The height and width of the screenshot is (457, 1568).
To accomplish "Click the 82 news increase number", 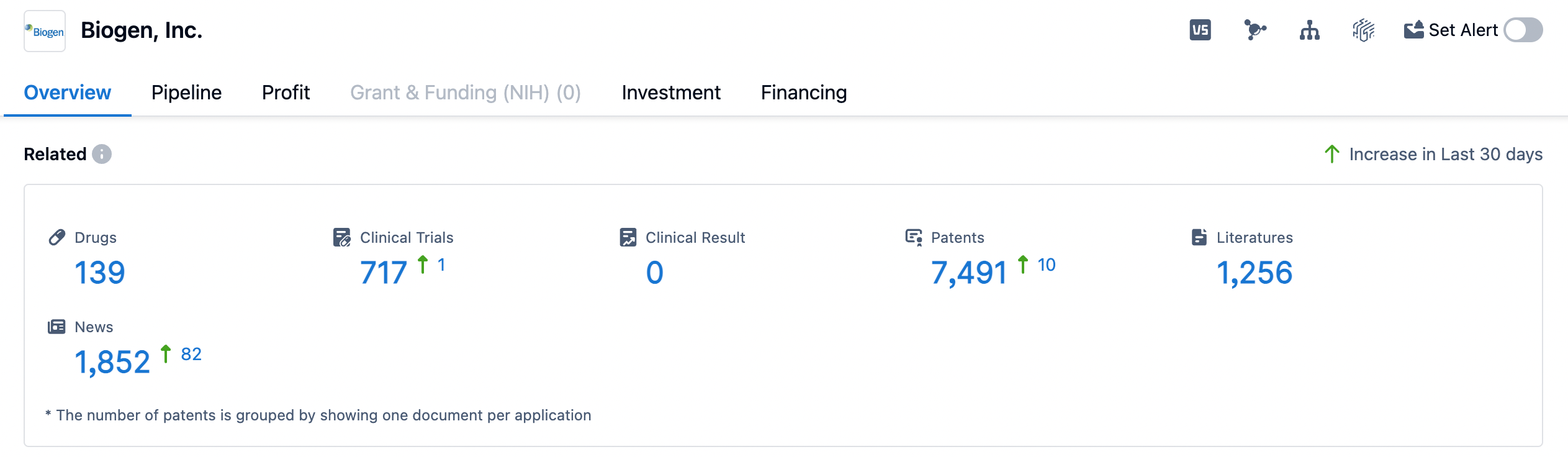I will [191, 354].
